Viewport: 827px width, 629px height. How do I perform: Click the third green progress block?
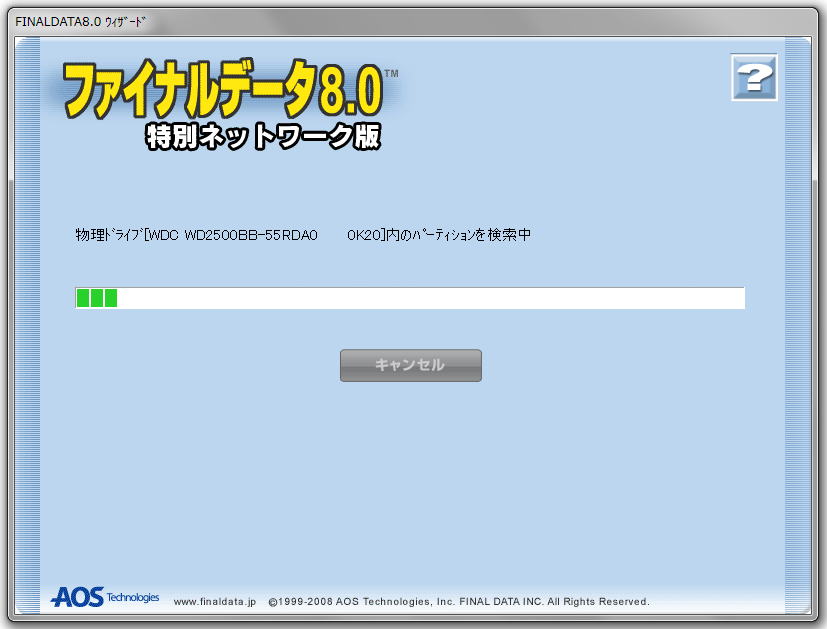(111, 298)
